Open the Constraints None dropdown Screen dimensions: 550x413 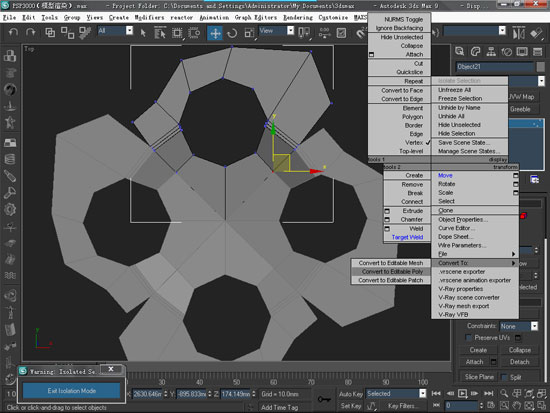534,326
